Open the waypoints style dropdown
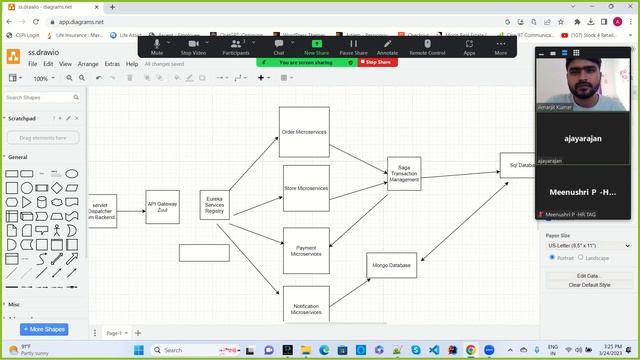 [x=240, y=78]
